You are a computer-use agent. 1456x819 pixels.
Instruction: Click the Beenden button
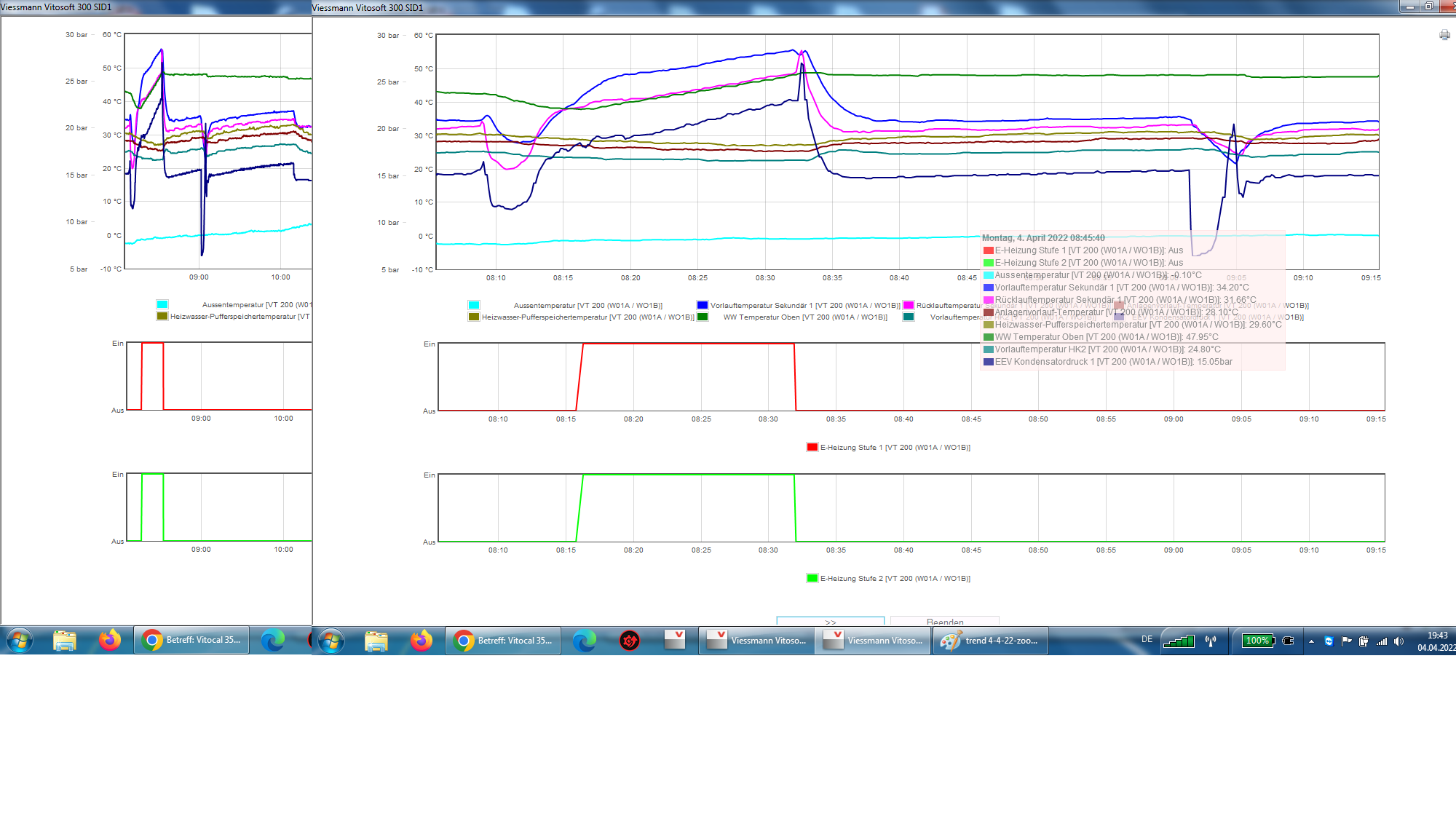coord(945,622)
